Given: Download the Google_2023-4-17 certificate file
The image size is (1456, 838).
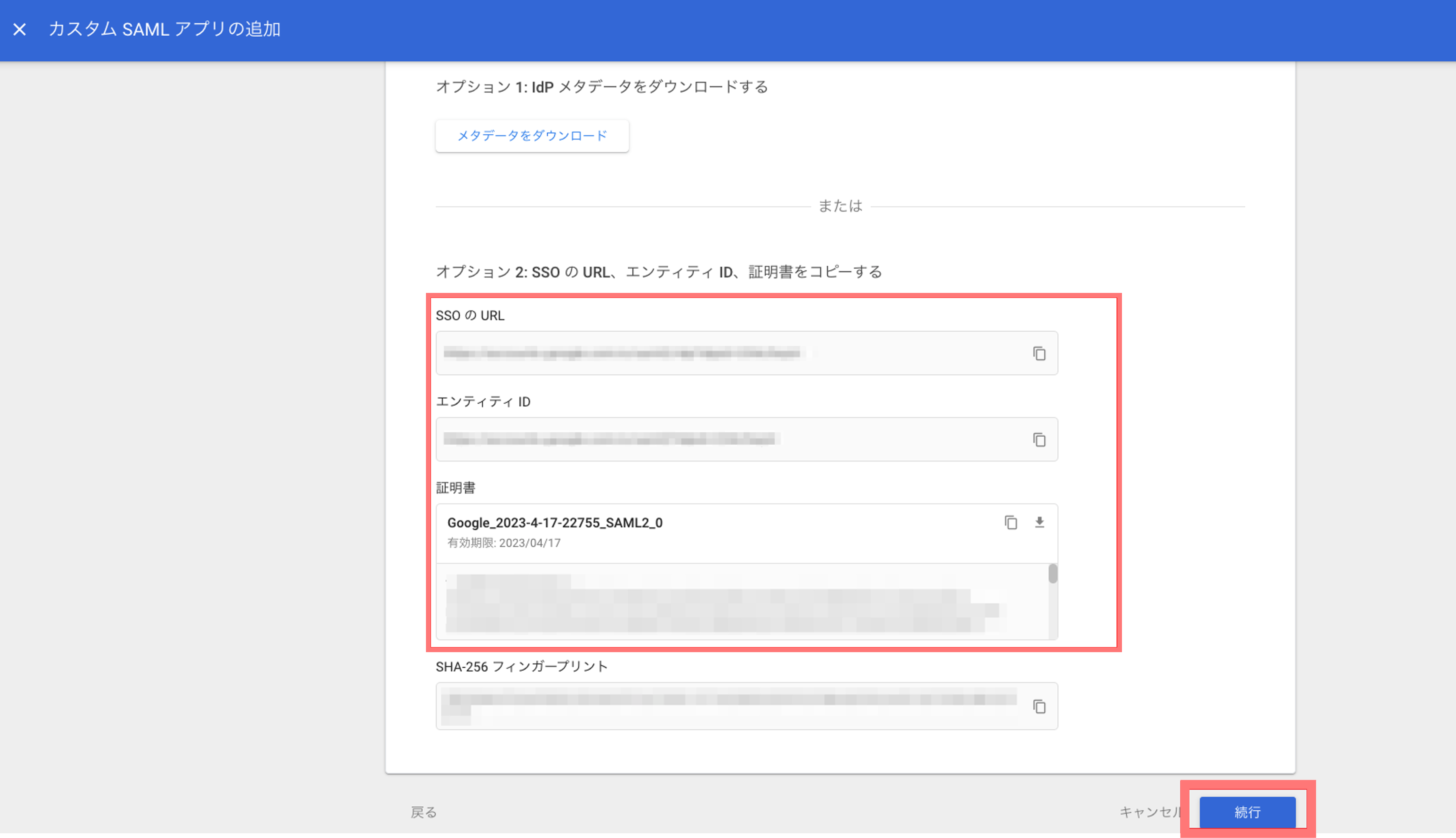Looking at the screenshot, I should point(1039,523).
